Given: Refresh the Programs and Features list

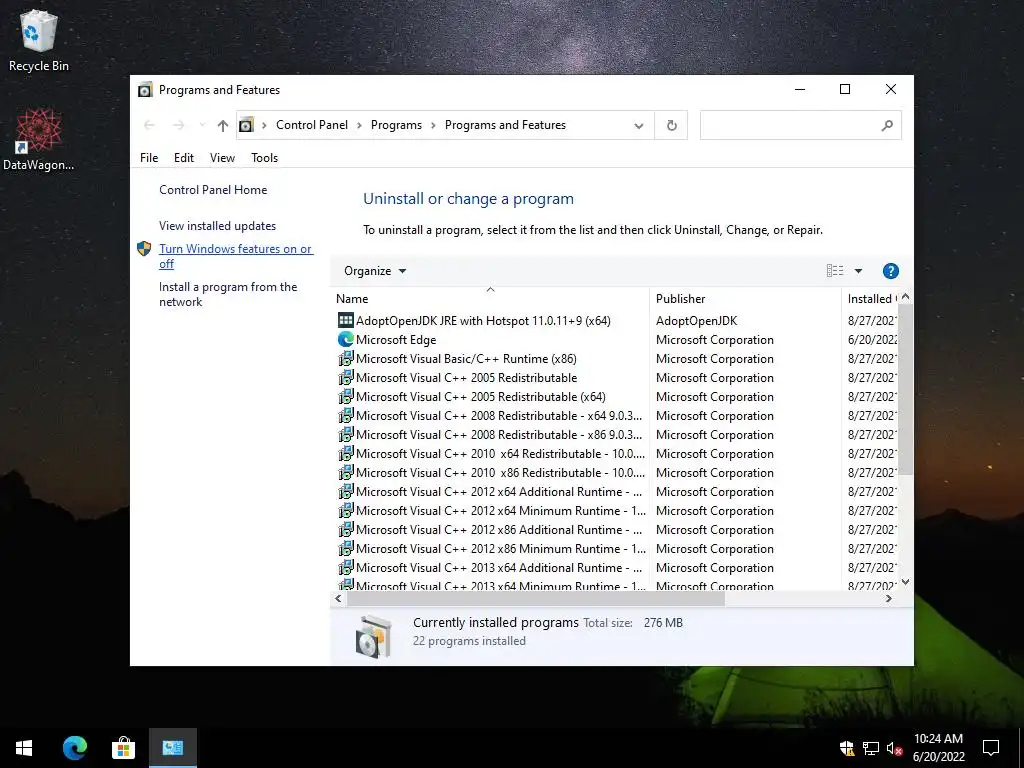Looking at the screenshot, I should (x=671, y=125).
